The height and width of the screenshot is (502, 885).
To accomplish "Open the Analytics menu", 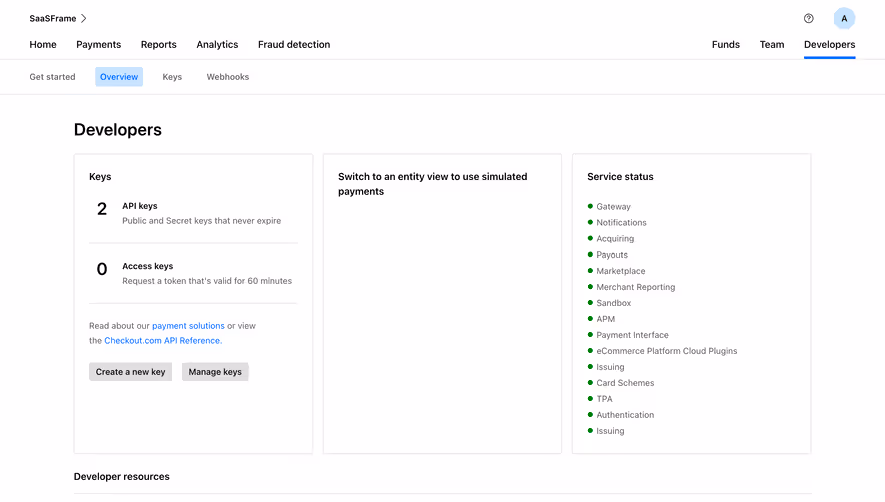I will tap(217, 45).
